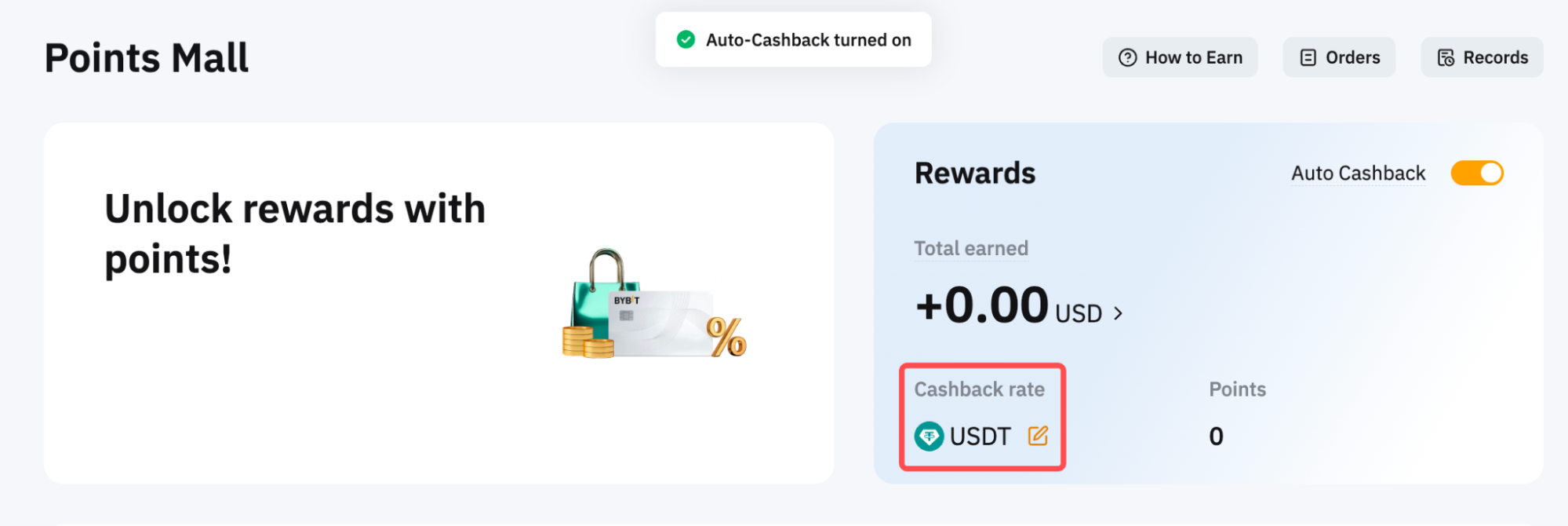Expand total earned details via the USD chevron
This screenshot has height=526, width=1568.
click(x=1118, y=313)
